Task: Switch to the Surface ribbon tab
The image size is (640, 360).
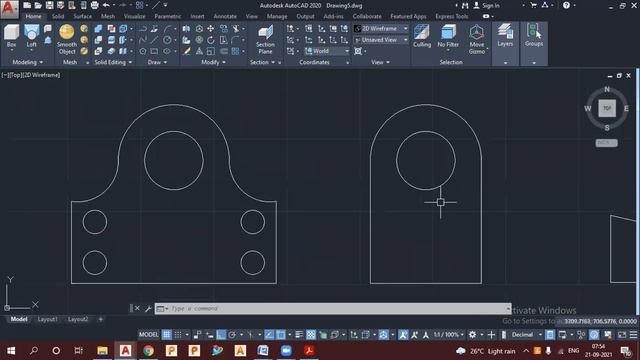Action: (82, 16)
